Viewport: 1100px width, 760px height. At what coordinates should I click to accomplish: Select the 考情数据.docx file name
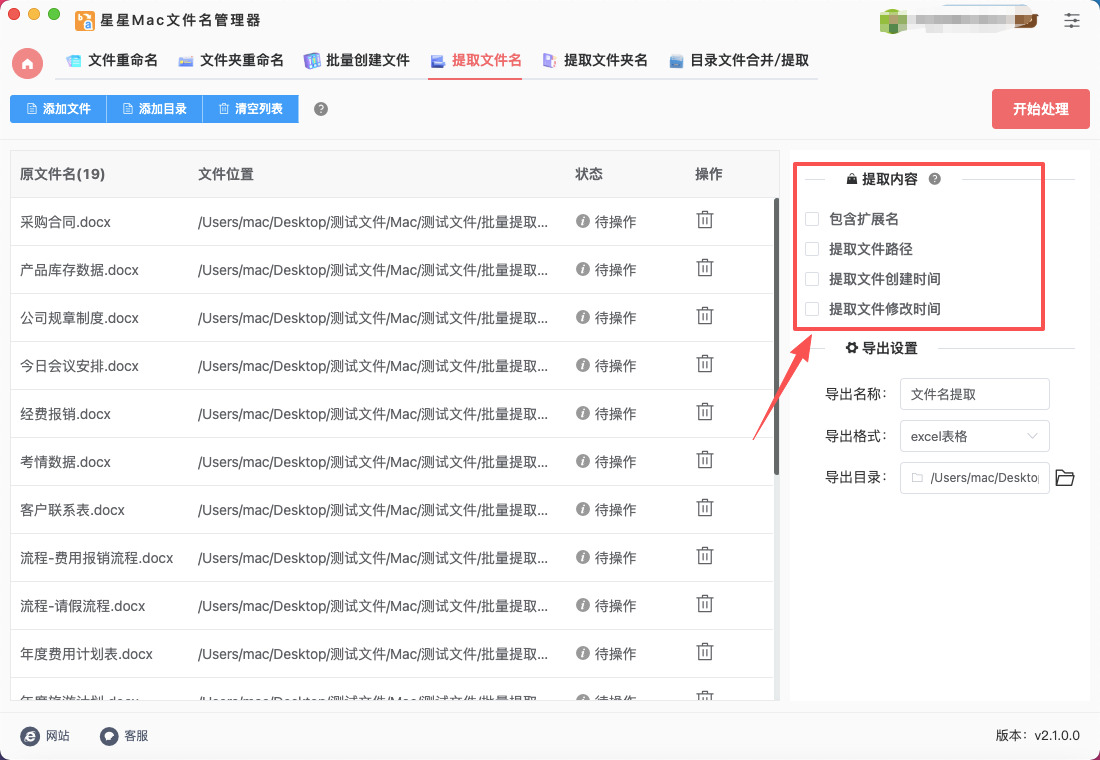[65, 462]
